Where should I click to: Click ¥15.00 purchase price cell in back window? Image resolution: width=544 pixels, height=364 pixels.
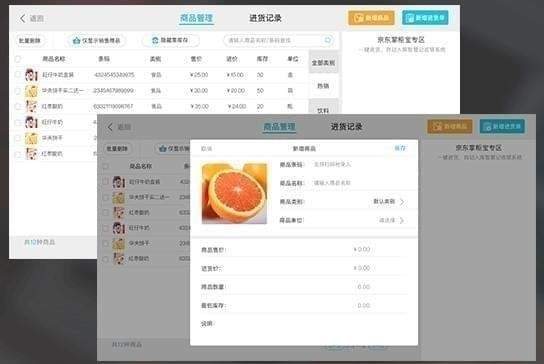[x=235, y=75]
